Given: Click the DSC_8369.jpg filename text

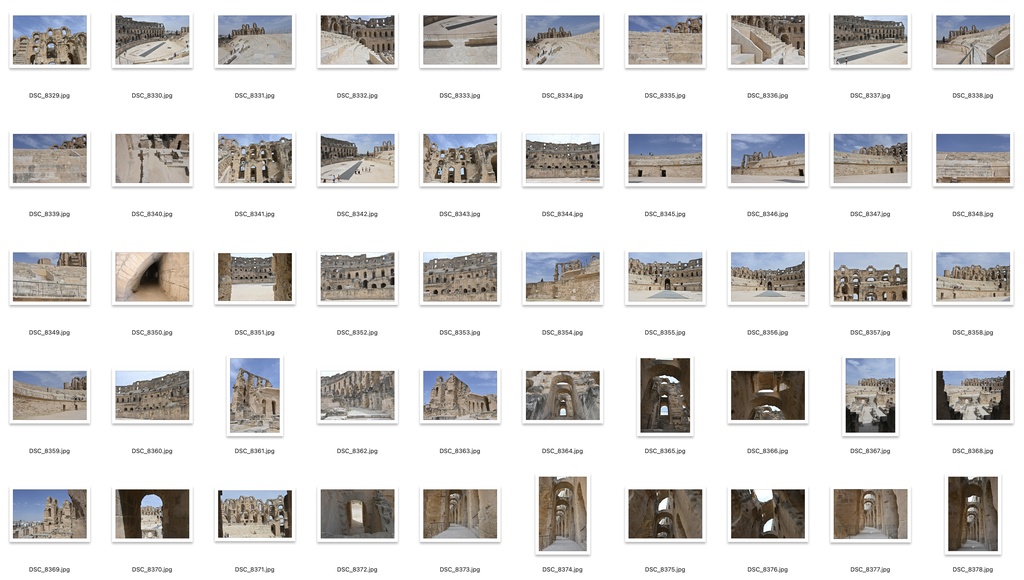Looking at the screenshot, I should point(49,568).
